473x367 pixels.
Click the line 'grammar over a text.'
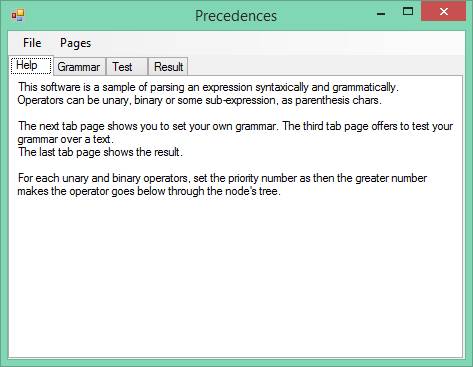click(x=66, y=139)
